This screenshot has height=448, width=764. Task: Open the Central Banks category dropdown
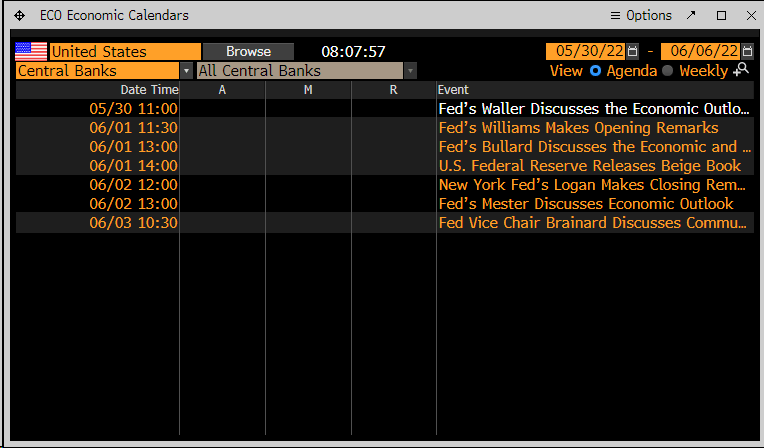98,71
